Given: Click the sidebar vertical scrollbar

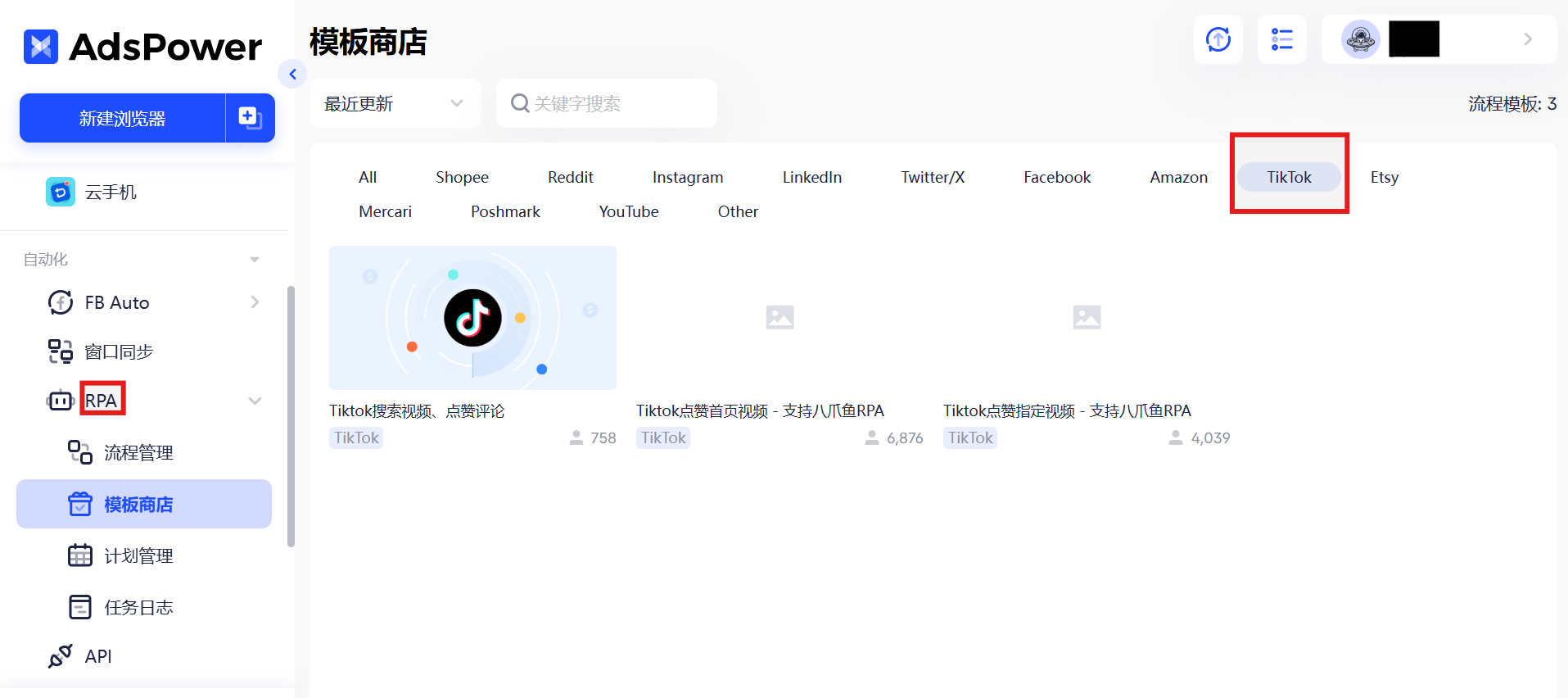Looking at the screenshot, I should coord(291,416).
